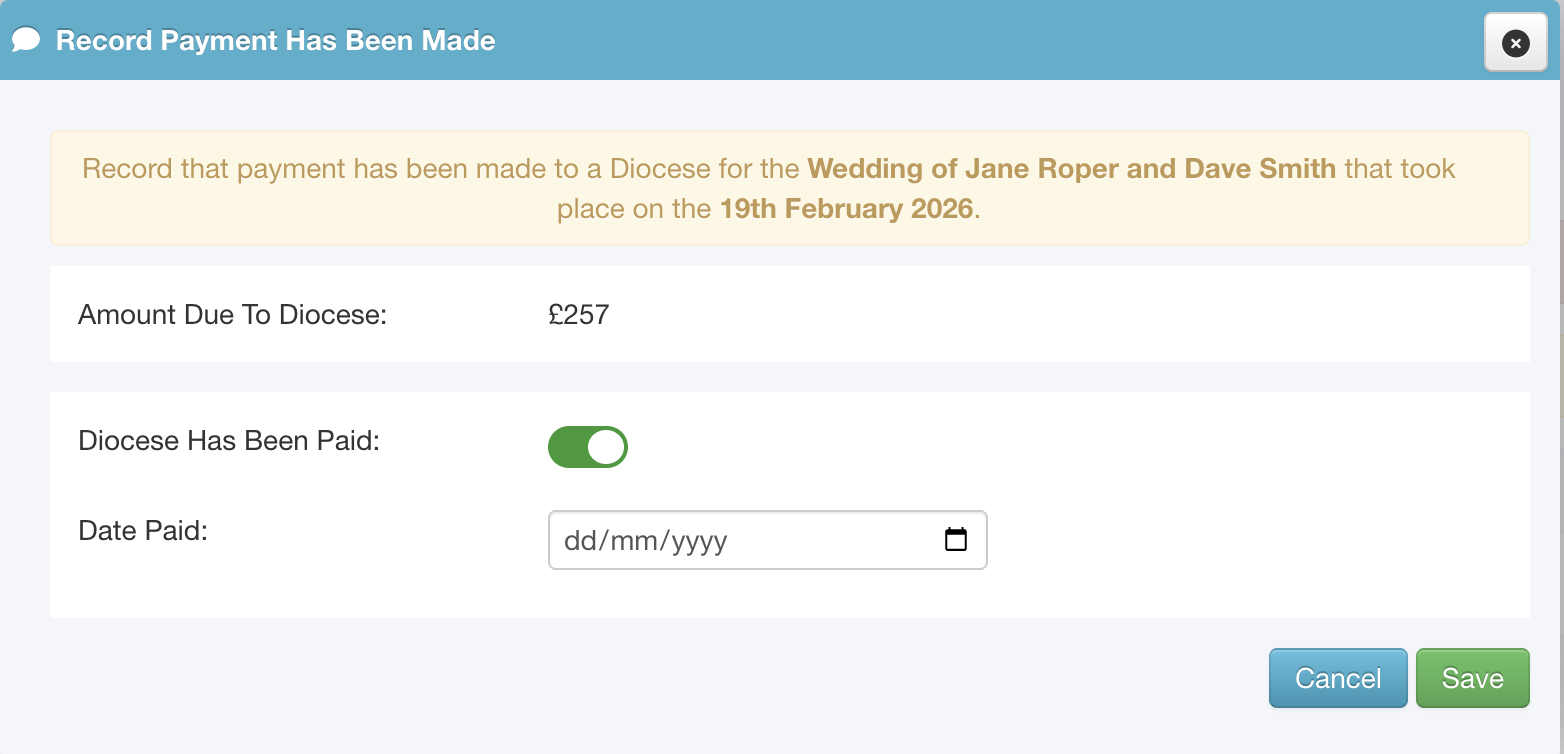The height and width of the screenshot is (754, 1564).
Task: Click the Date Paid label
Action: [x=143, y=530]
